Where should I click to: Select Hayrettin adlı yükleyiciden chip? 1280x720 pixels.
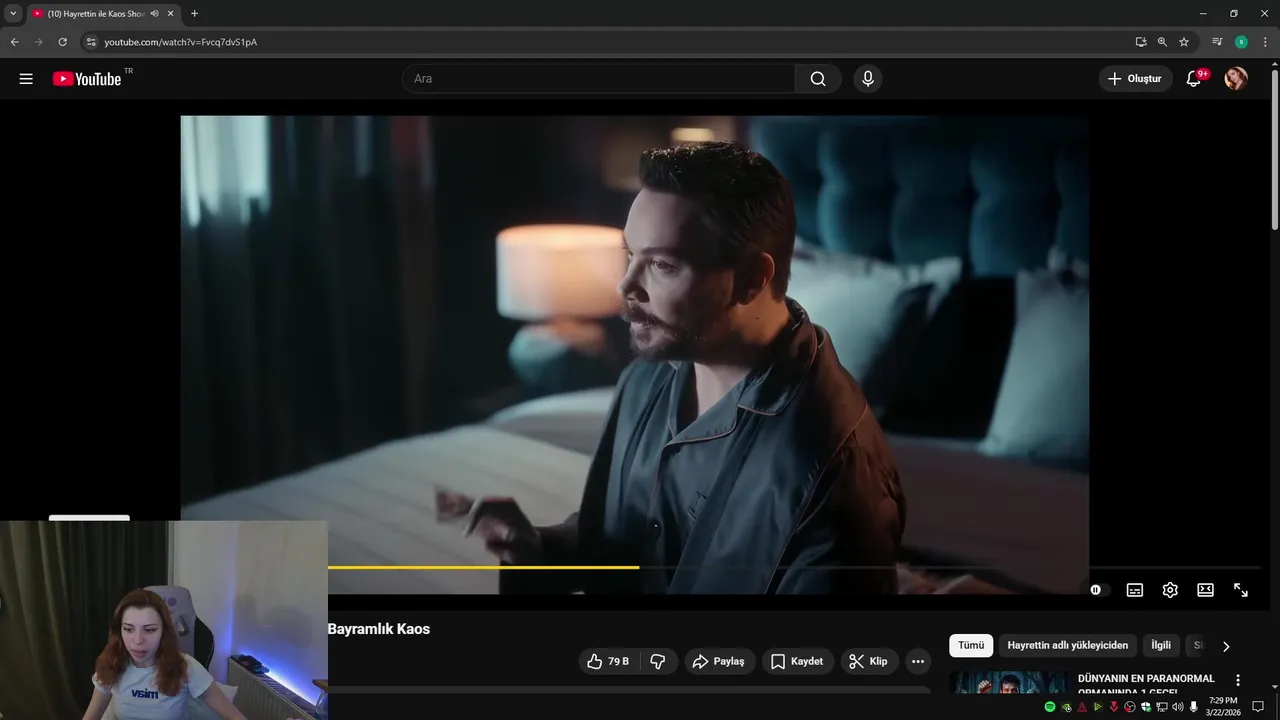pyautogui.click(x=1067, y=645)
